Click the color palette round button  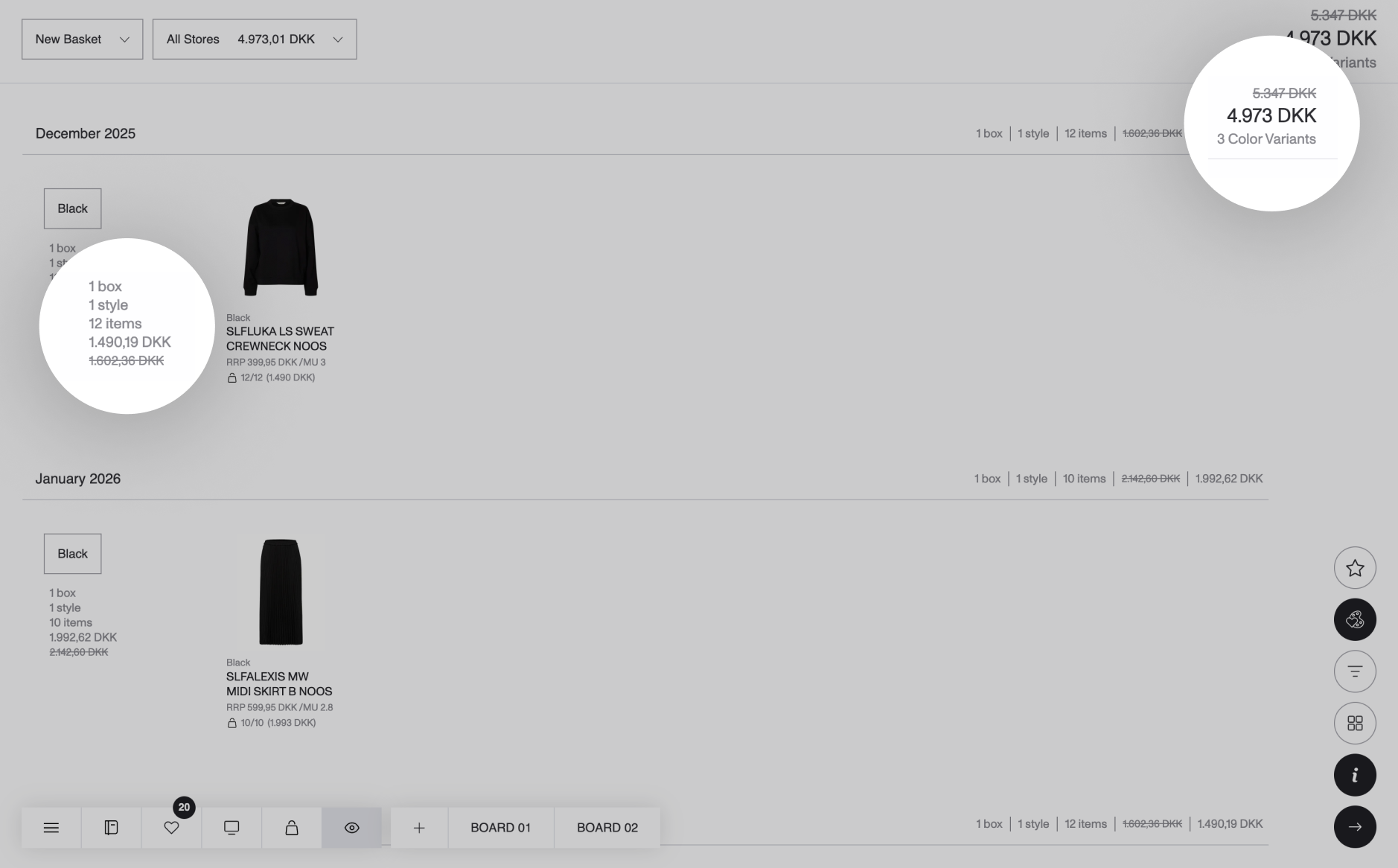click(1355, 619)
